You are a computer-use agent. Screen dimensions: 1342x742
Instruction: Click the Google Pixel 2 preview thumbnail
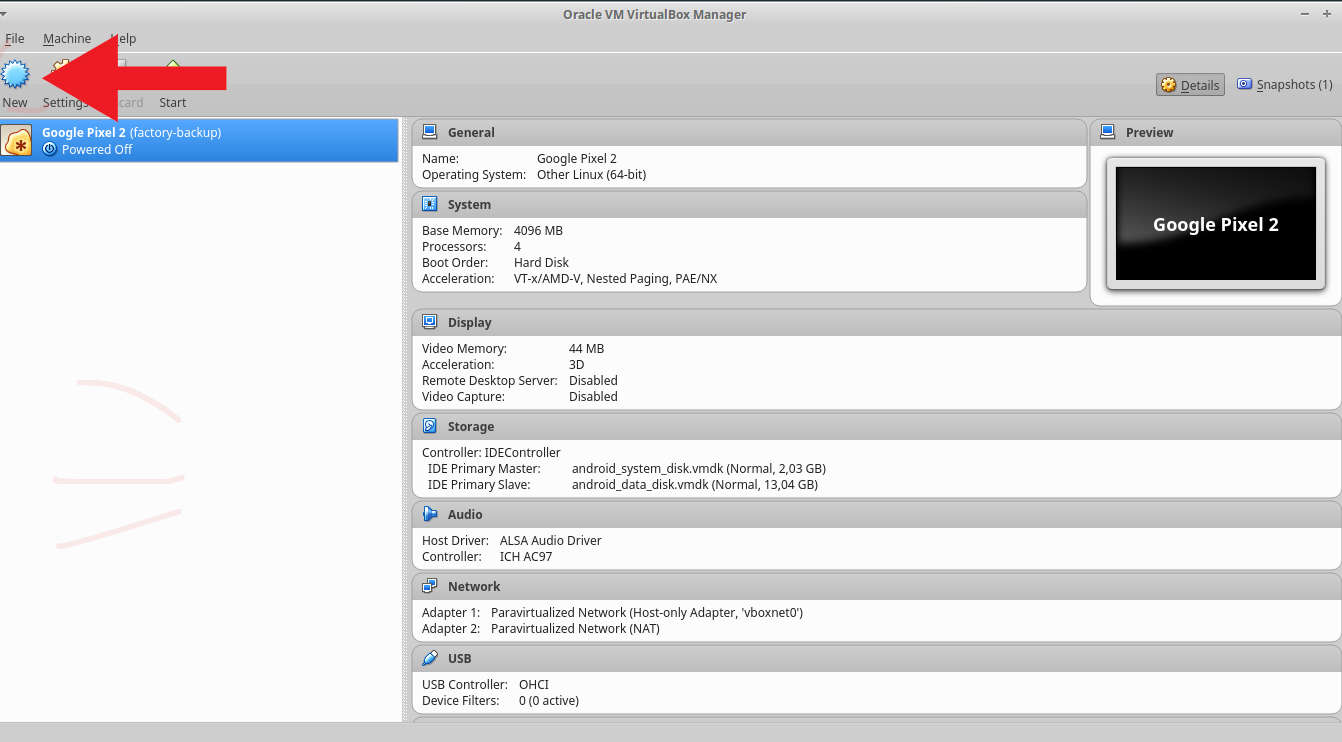click(1216, 224)
